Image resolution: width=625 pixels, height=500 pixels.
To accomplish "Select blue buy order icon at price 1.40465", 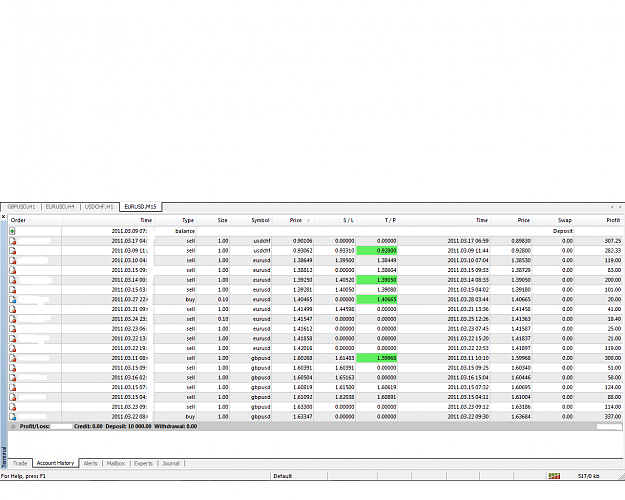I will [13, 299].
